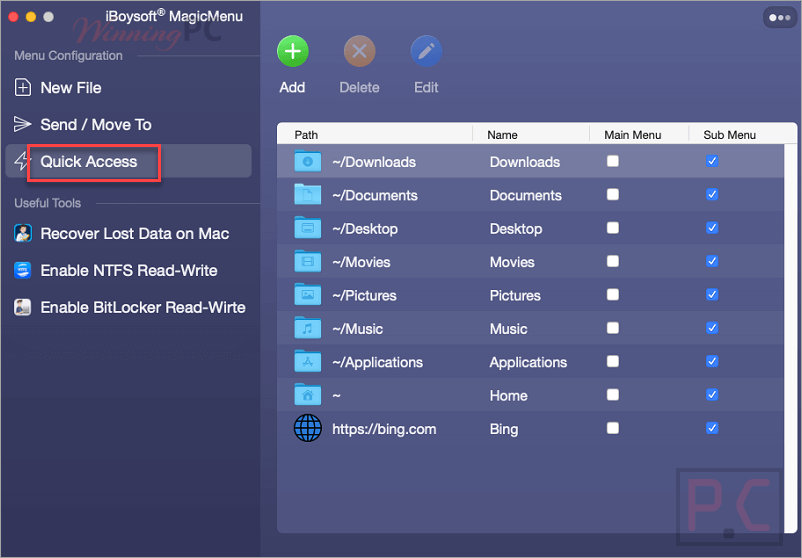Select the ~/Documents path text
The image size is (802, 558).
[x=375, y=195]
